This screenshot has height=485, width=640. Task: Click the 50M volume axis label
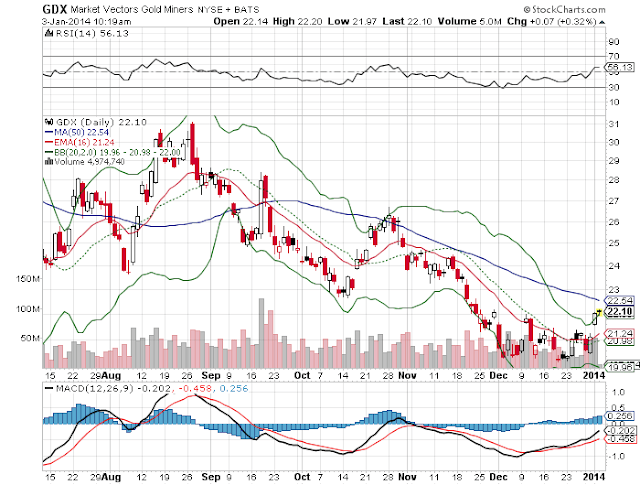[x=31, y=338]
